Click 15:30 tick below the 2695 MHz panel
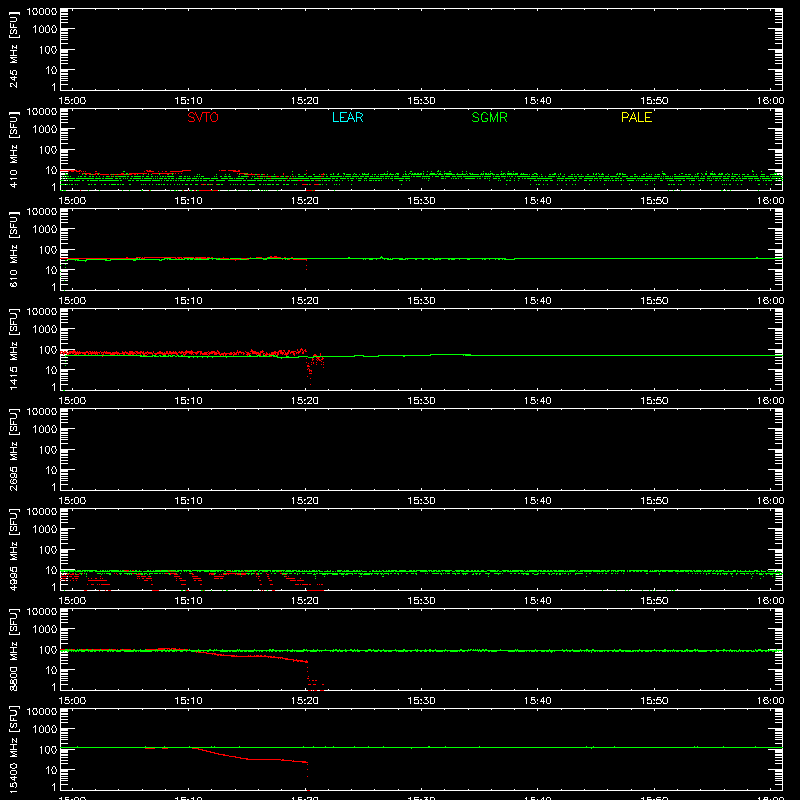The image size is (800, 800). pyautogui.click(x=421, y=501)
